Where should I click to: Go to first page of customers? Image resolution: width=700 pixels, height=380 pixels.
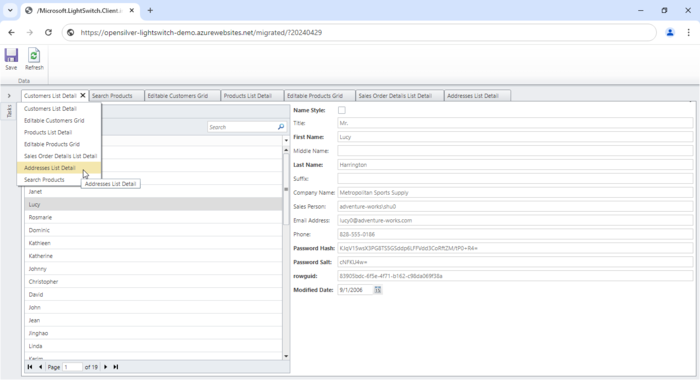point(30,367)
